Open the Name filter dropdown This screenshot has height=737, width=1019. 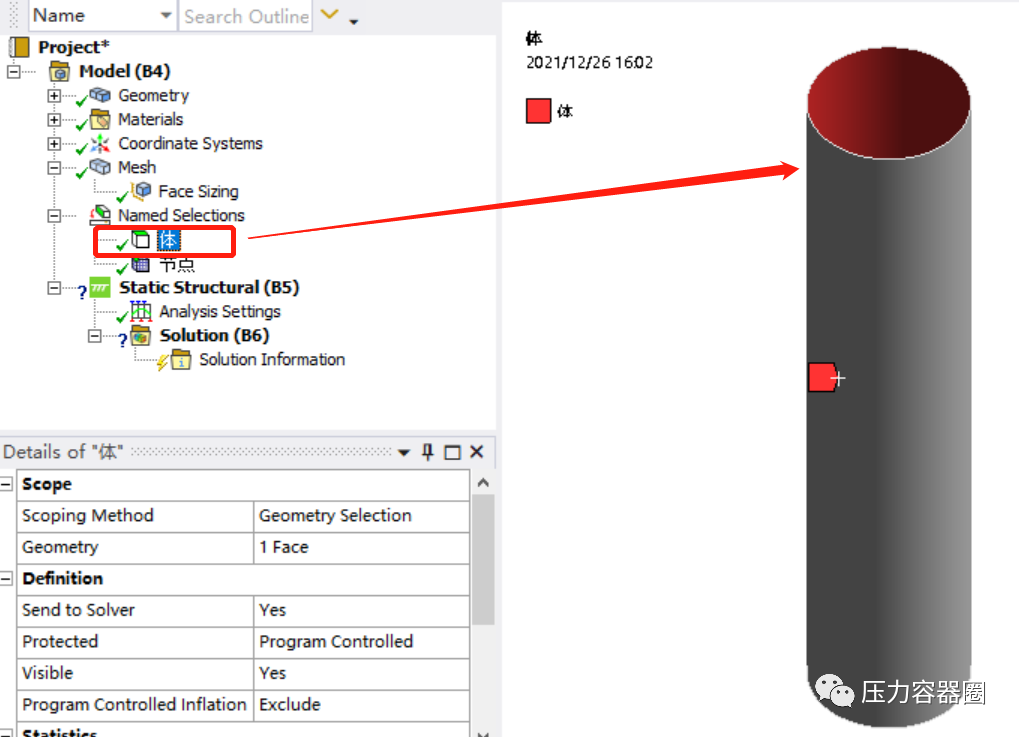166,16
